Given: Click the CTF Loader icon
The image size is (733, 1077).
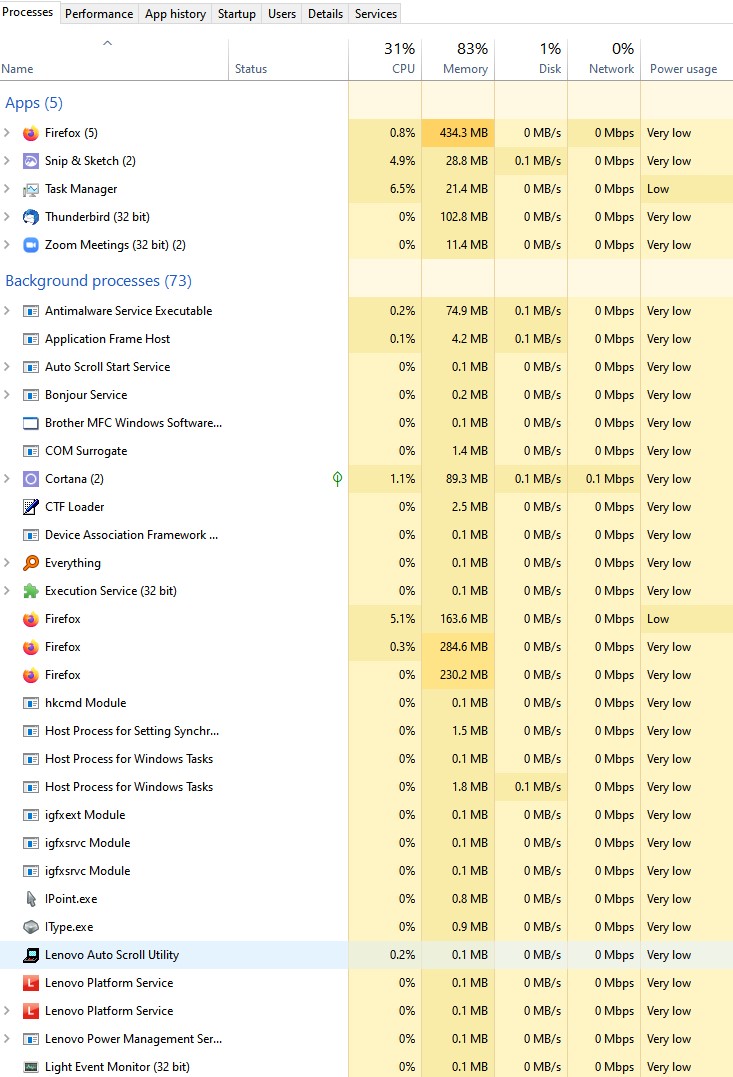Looking at the screenshot, I should coord(30,507).
